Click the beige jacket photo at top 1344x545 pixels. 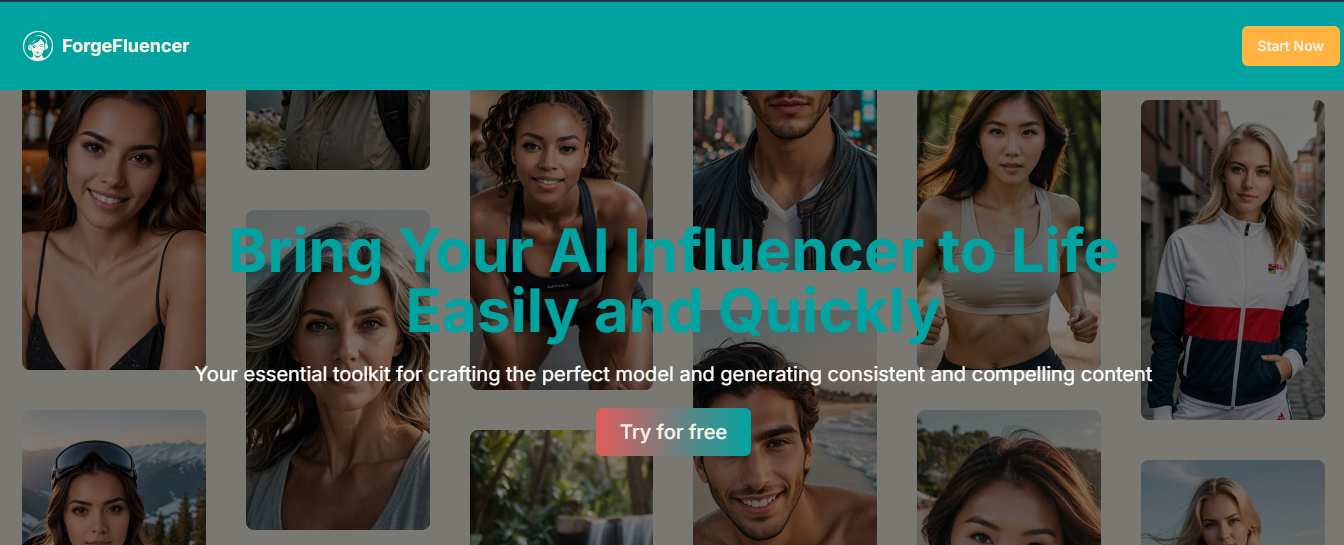[338, 130]
